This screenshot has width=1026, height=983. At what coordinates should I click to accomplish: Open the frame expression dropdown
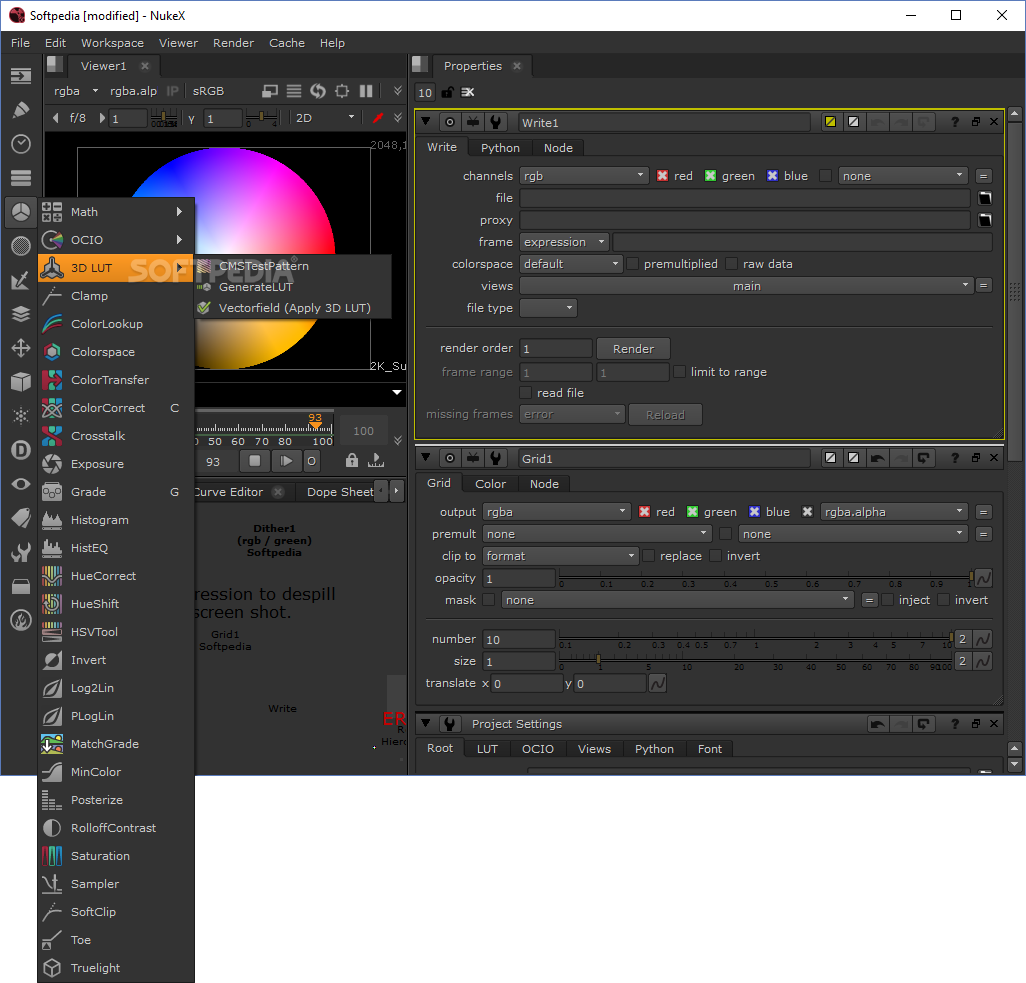pyautogui.click(x=565, y=242)
